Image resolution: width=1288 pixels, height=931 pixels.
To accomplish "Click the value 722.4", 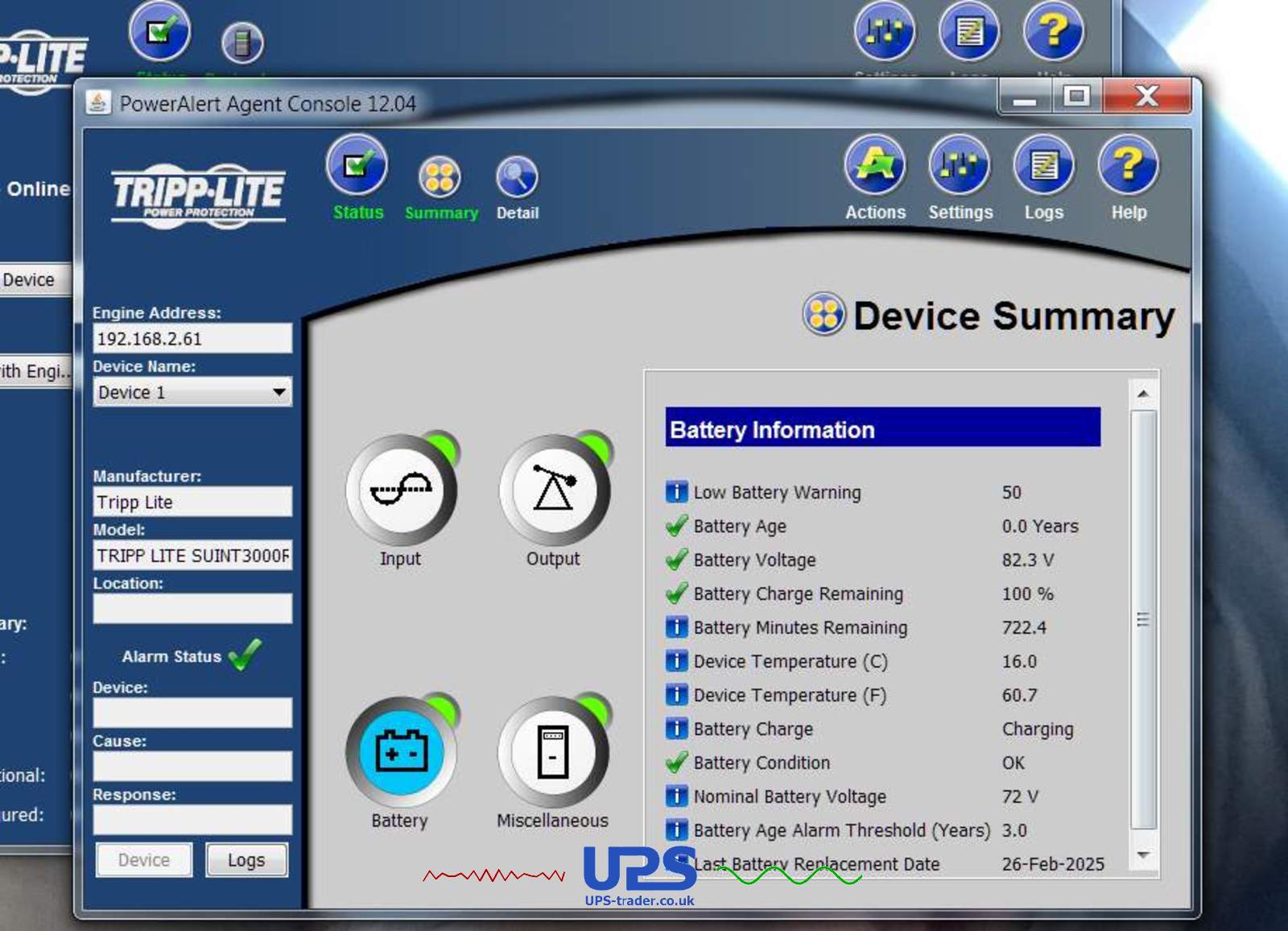I will [1024, 627].
